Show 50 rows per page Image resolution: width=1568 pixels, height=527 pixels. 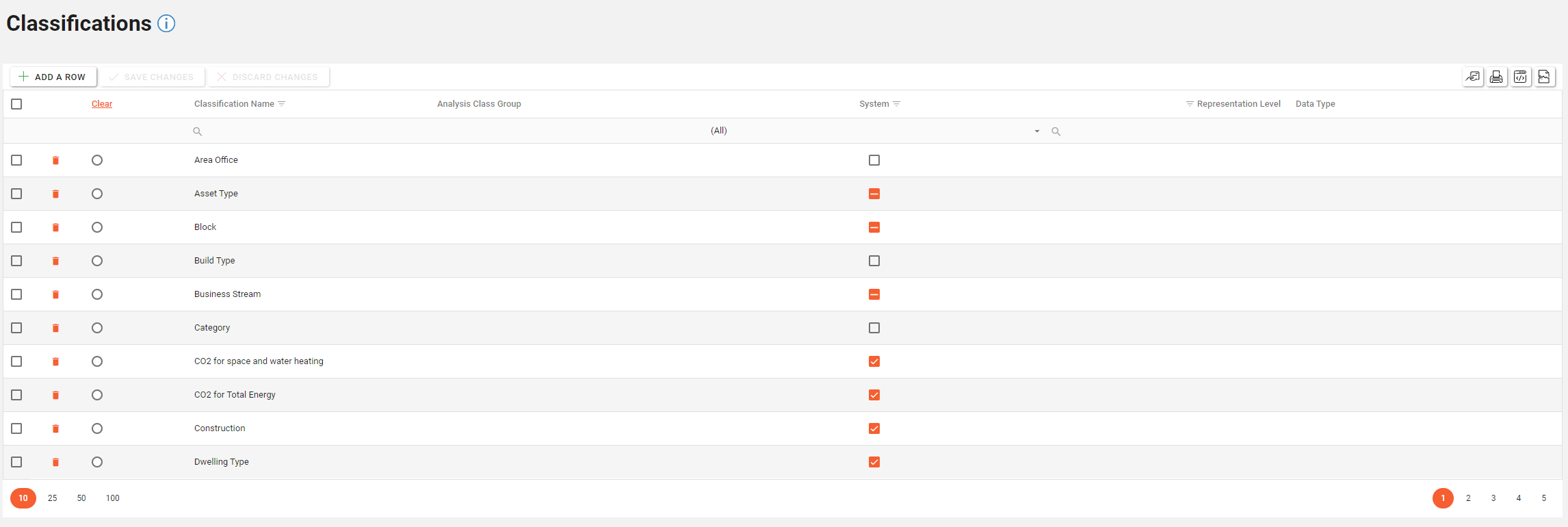81,498
